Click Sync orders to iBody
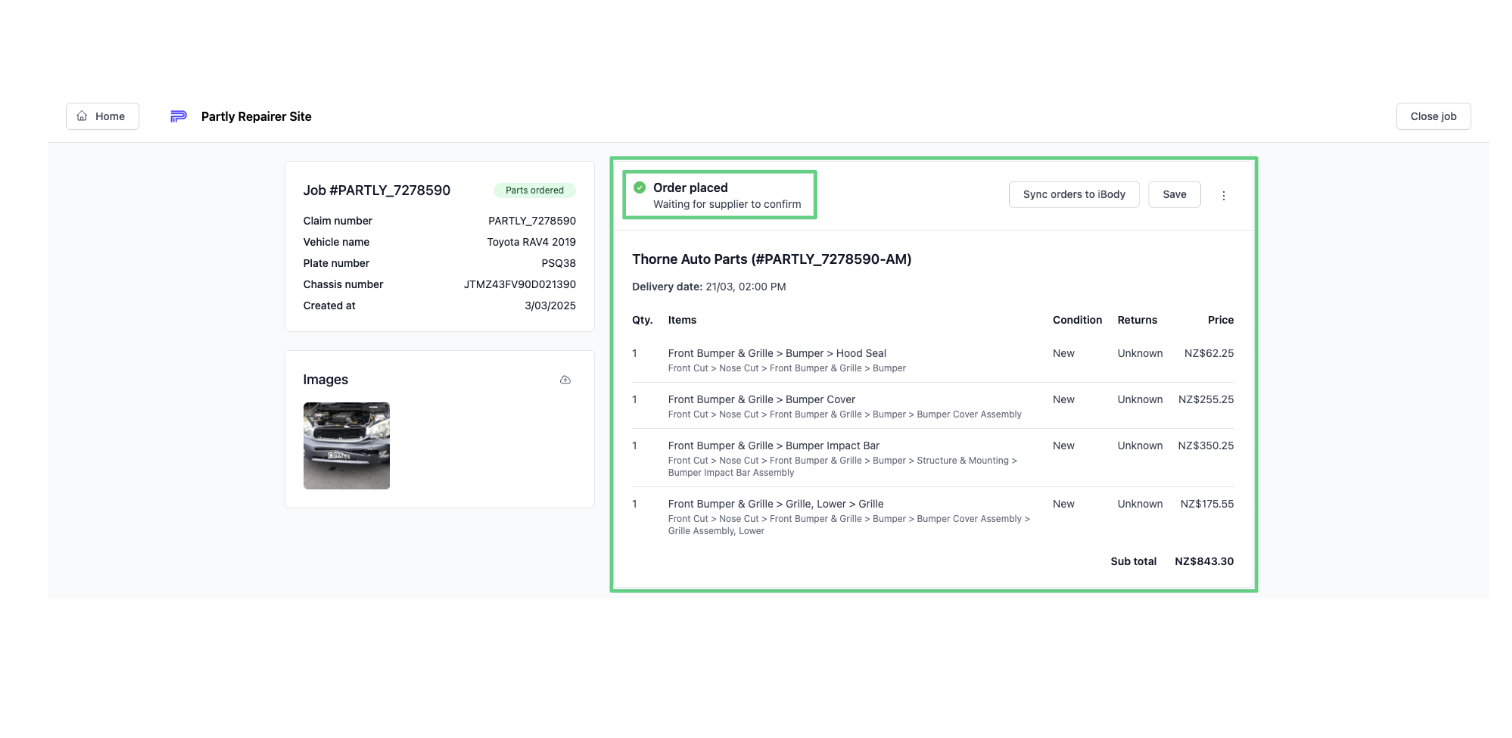 (1074, 195)
